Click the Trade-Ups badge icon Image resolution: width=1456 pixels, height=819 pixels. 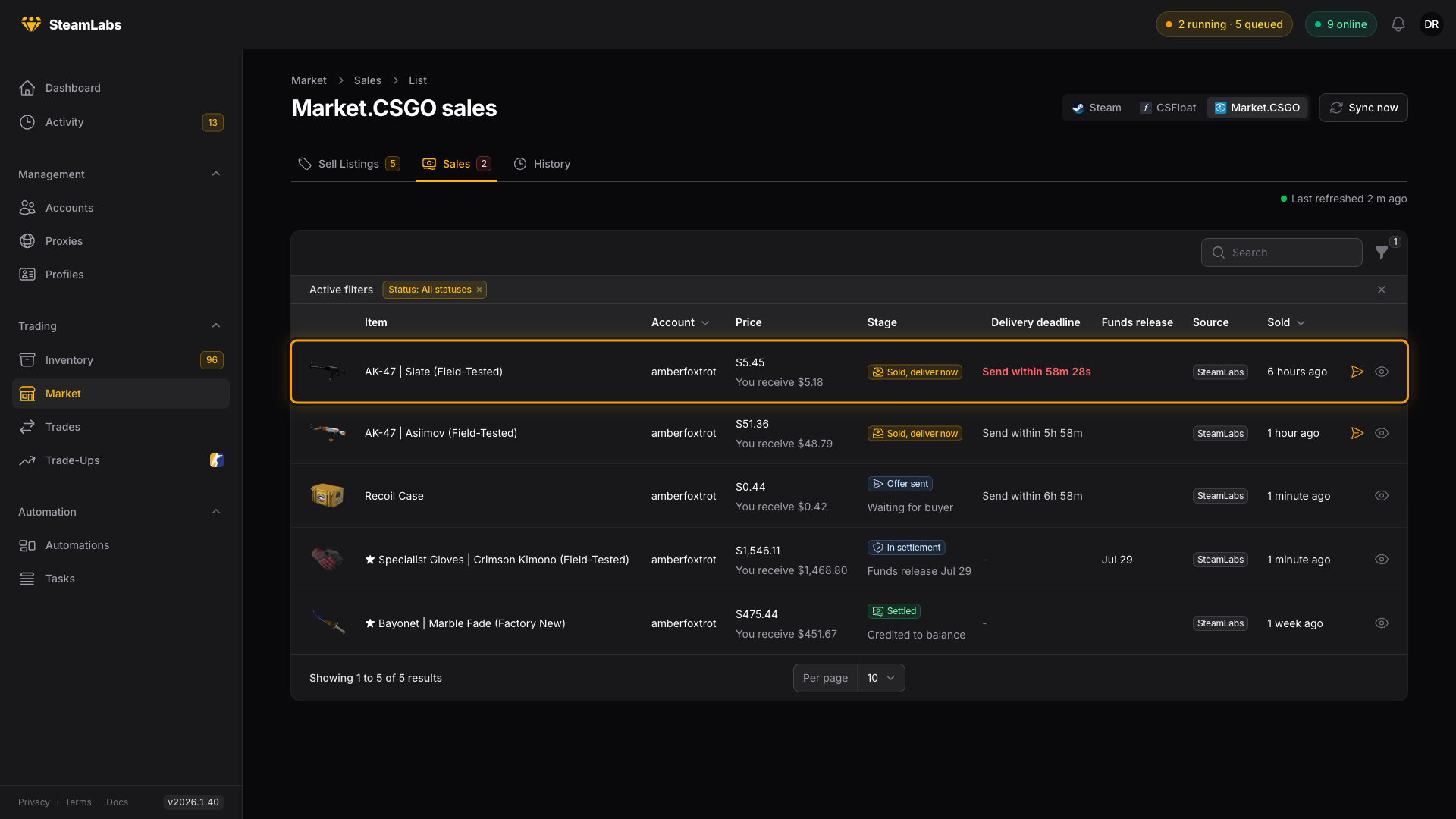pyautogui.click(x=216, y=460)
